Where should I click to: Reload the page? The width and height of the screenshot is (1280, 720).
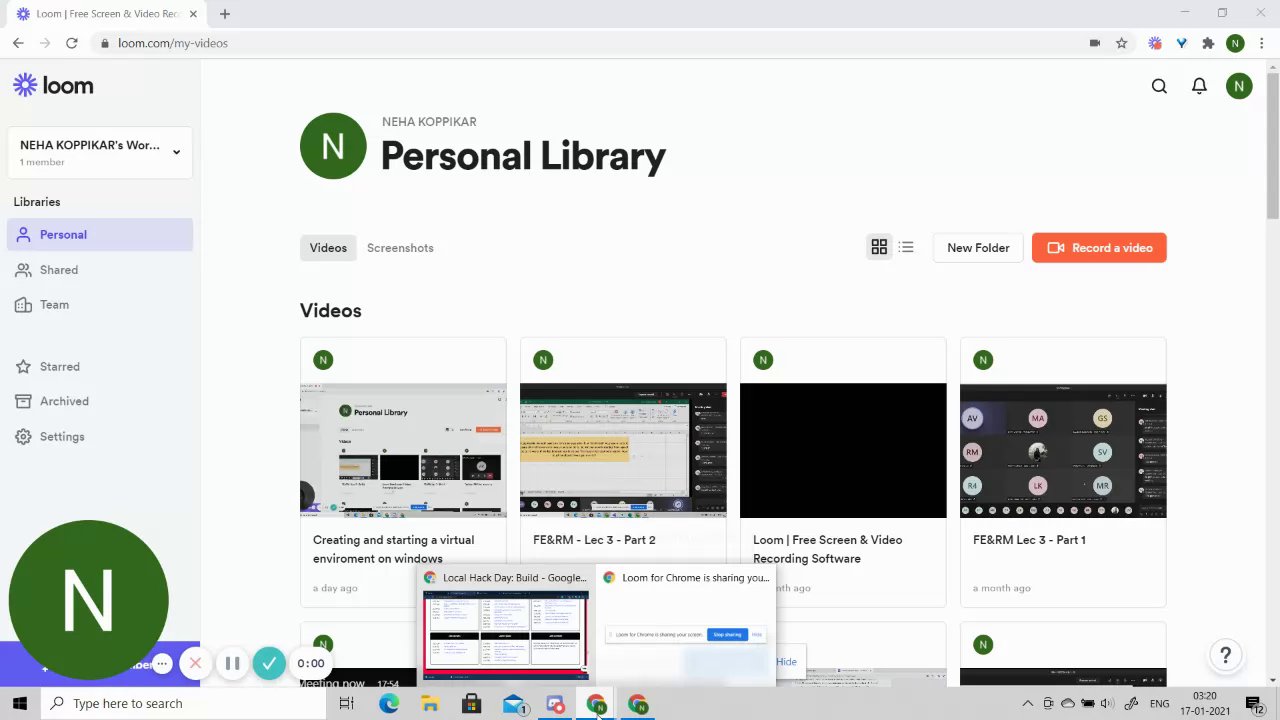click(71, 43)
